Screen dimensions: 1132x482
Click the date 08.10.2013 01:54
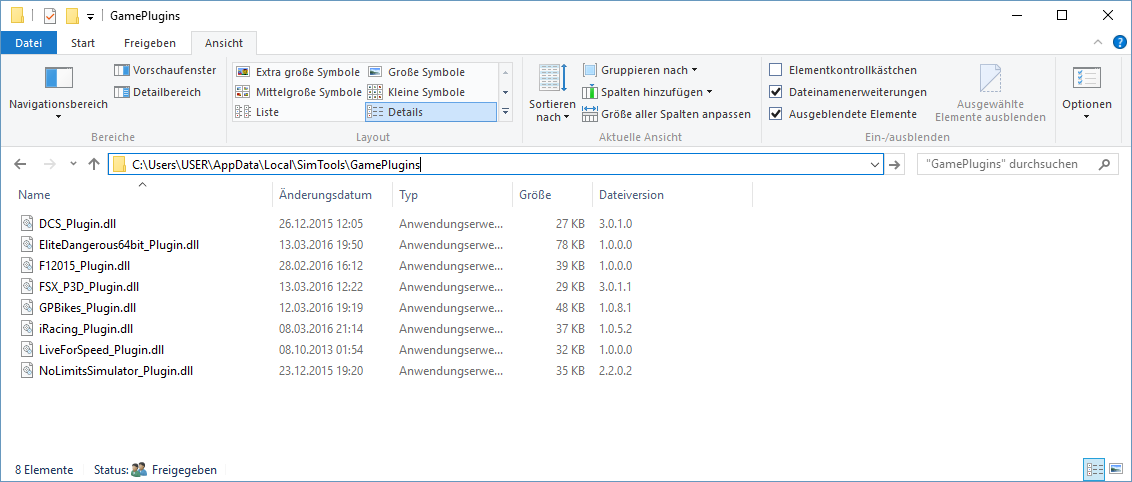click(321, 350)
